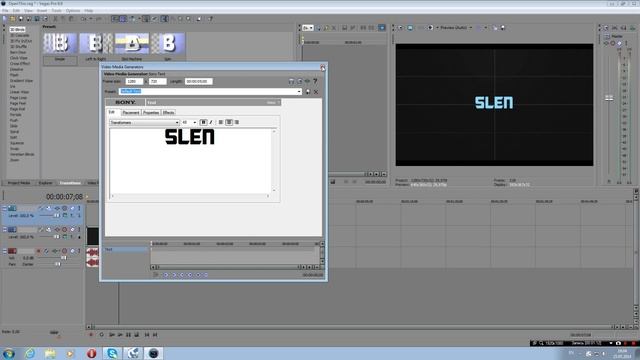Screen dimensions: 640x360
Task: Solo the first video track
Action: click(x=79, y=209)
